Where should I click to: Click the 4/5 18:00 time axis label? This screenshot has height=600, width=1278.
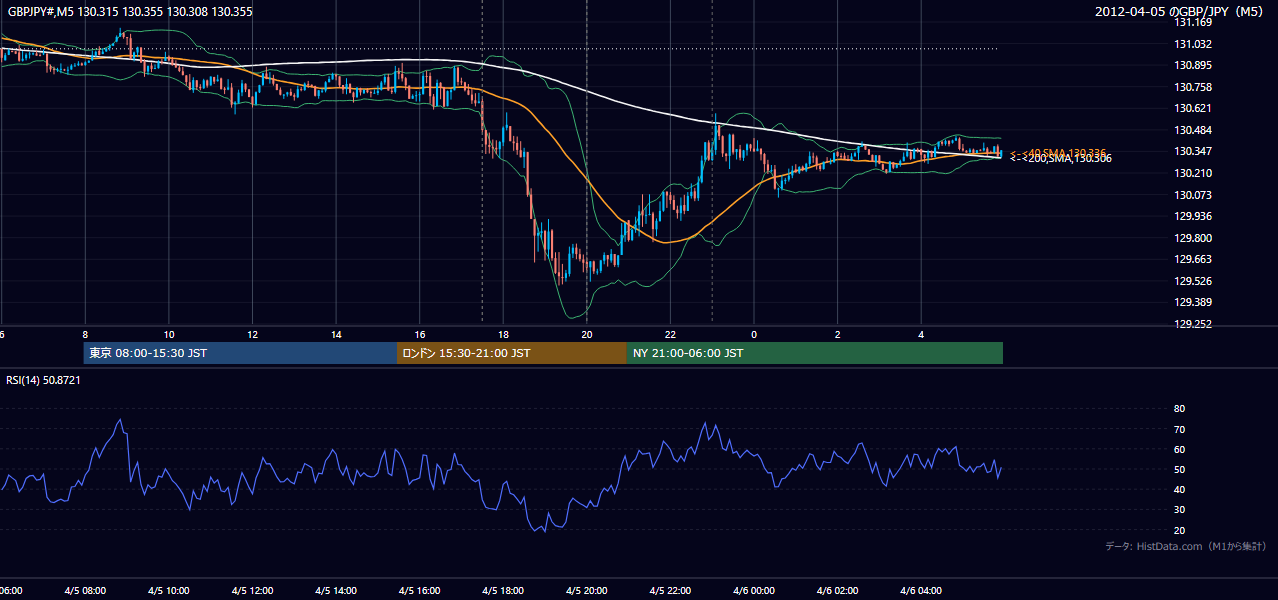coord(503,591)
